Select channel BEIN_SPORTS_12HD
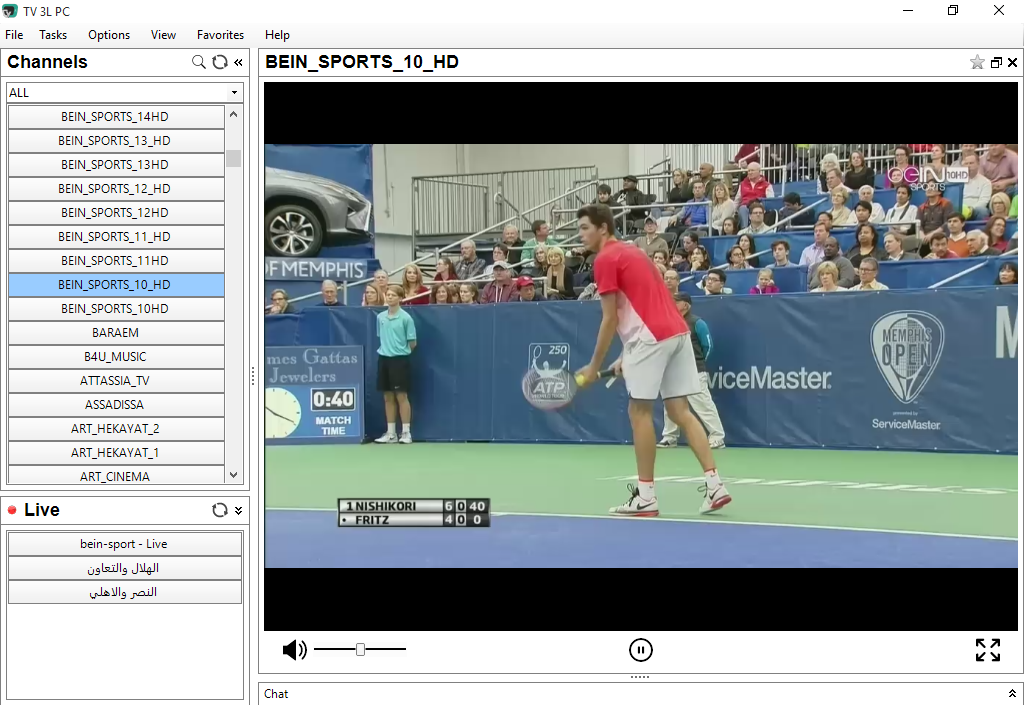 coord(116,213)
